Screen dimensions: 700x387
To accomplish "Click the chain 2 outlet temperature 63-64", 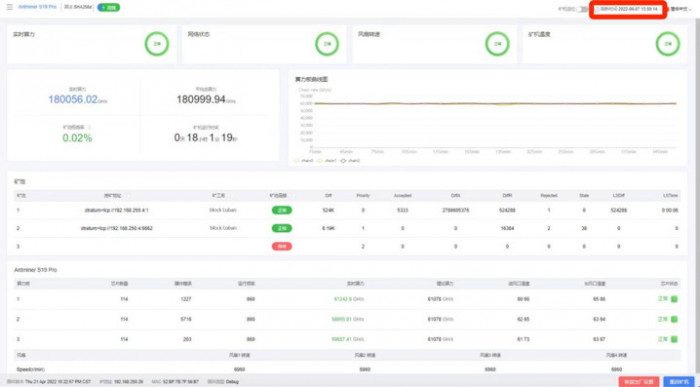I will tap(599, 319).
